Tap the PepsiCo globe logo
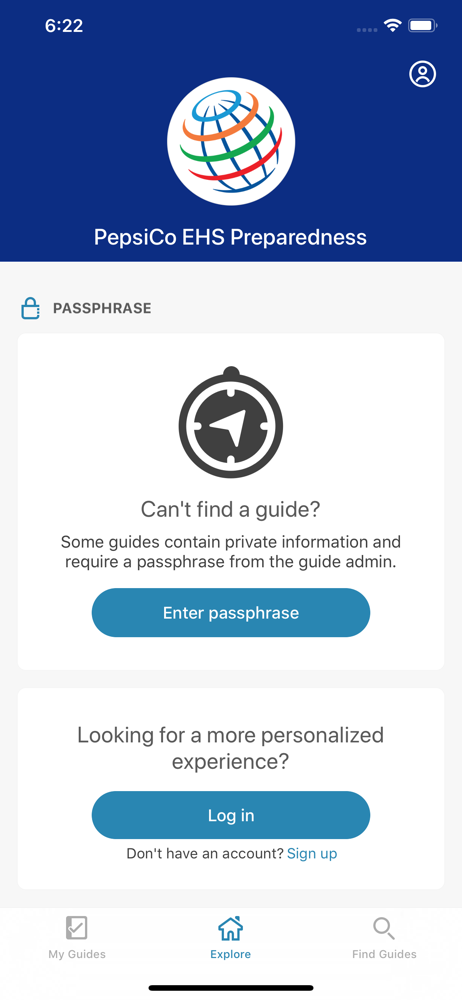462x1000 pixels. coord(231,142)
